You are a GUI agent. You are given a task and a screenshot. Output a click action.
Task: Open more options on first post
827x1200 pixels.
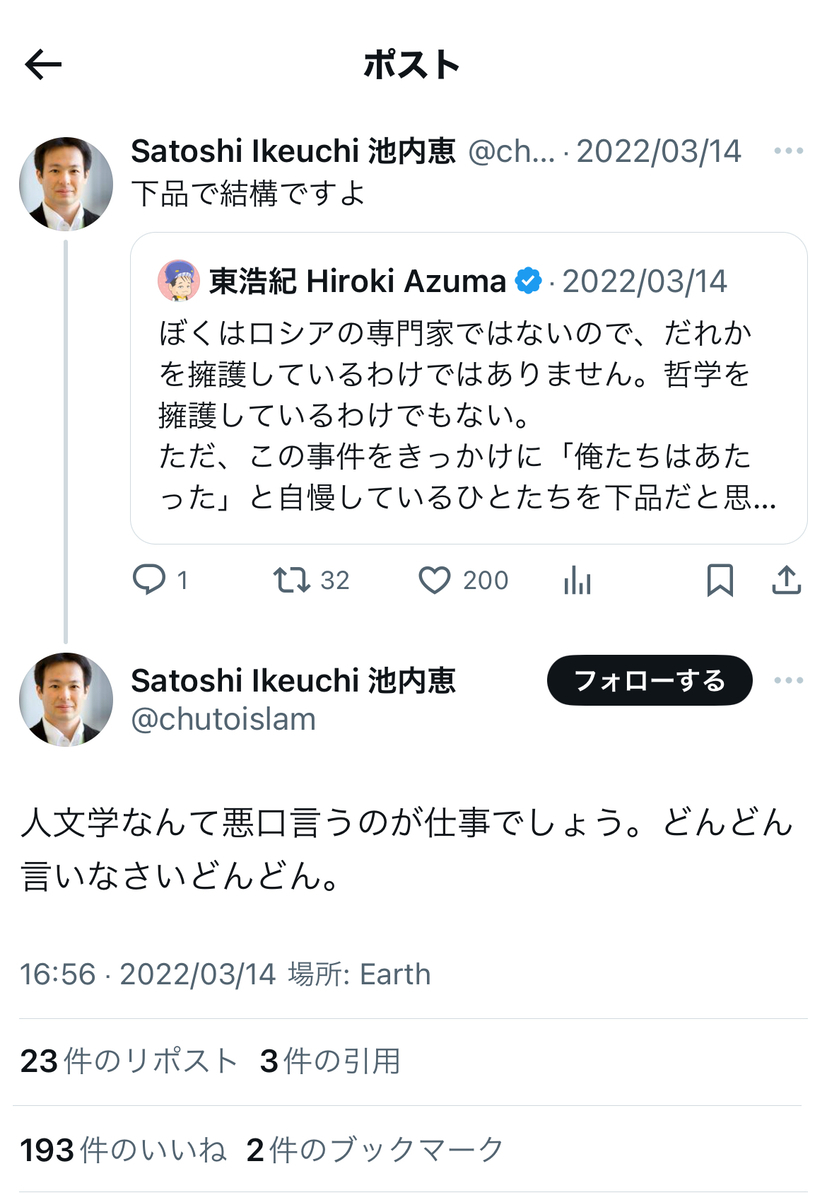[x=788, y=151]
